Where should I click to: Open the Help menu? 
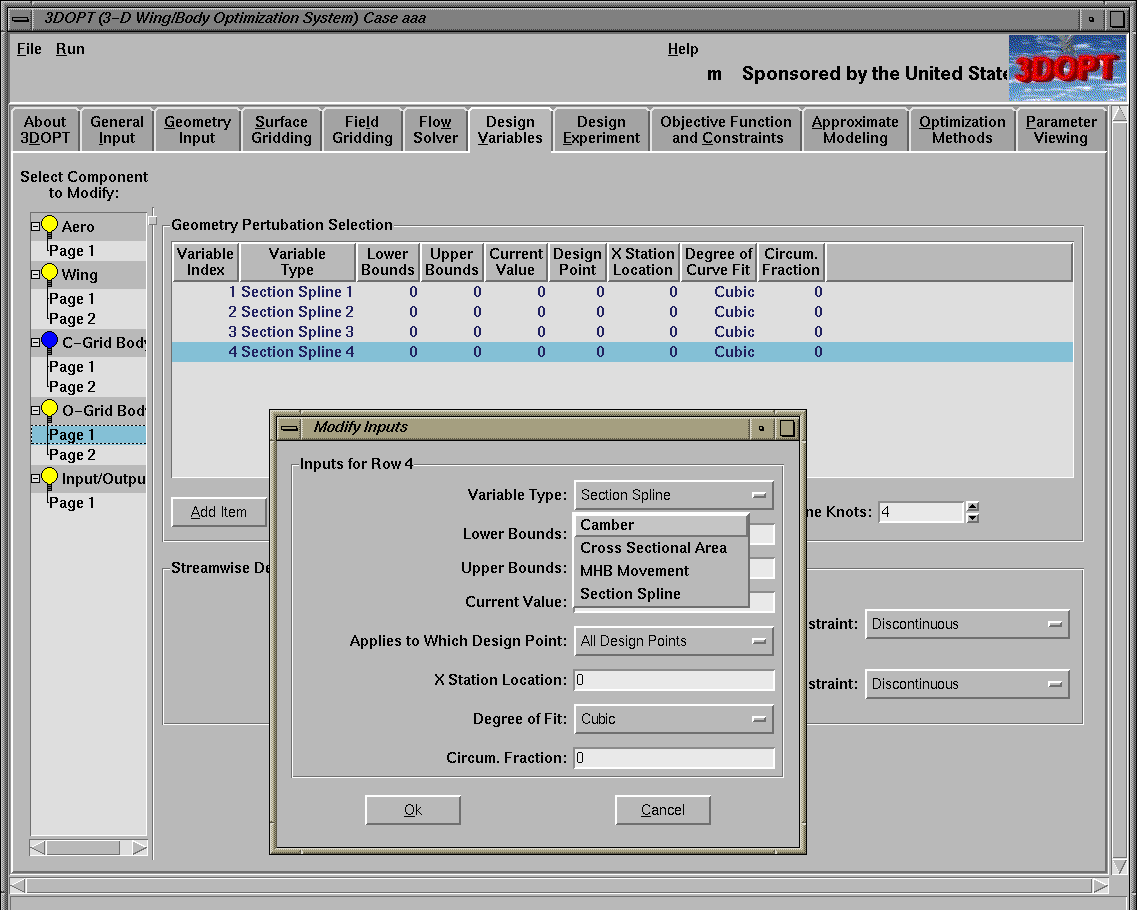(683, 49)
